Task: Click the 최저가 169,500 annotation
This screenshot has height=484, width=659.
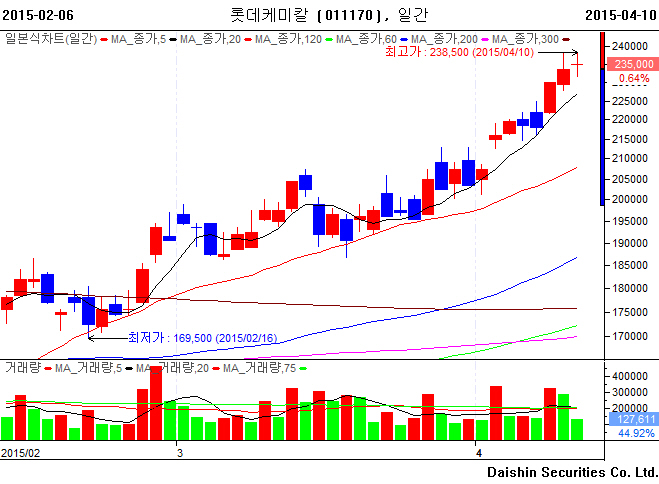Action: click(203, 338)
